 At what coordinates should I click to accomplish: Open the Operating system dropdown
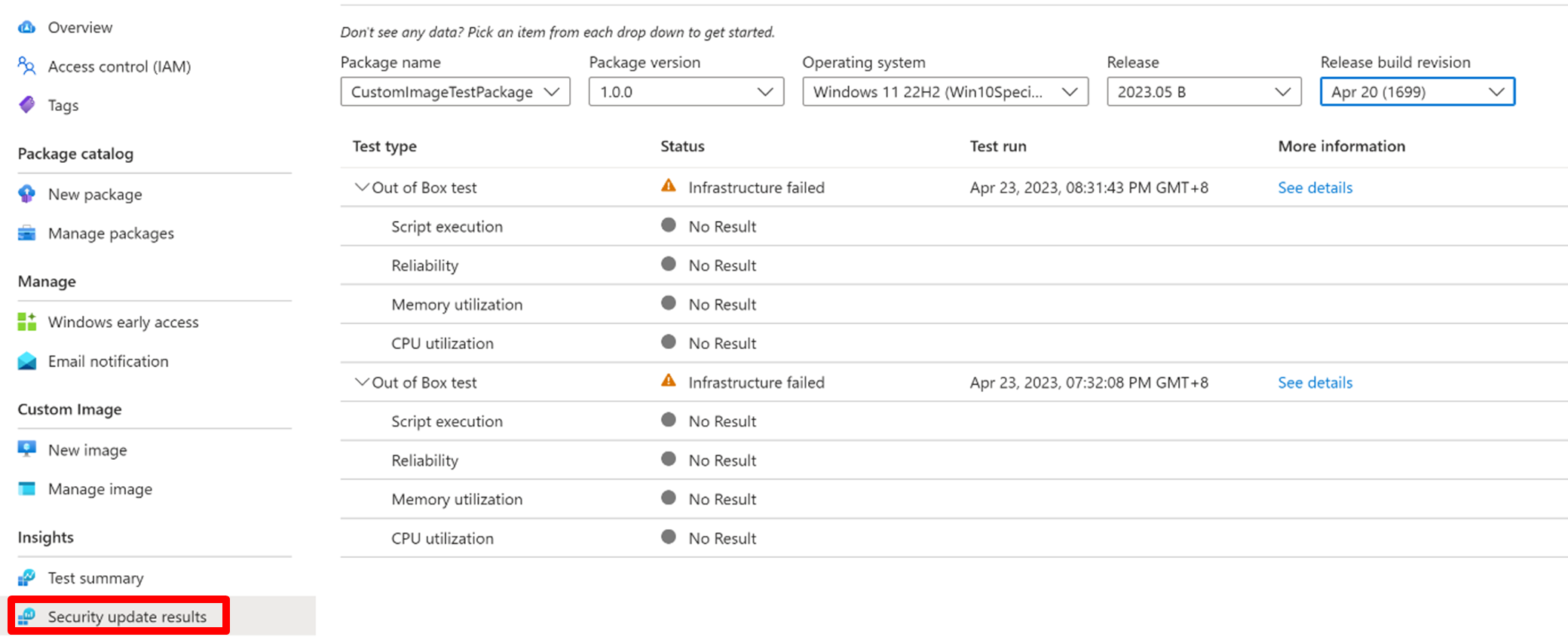945,92
